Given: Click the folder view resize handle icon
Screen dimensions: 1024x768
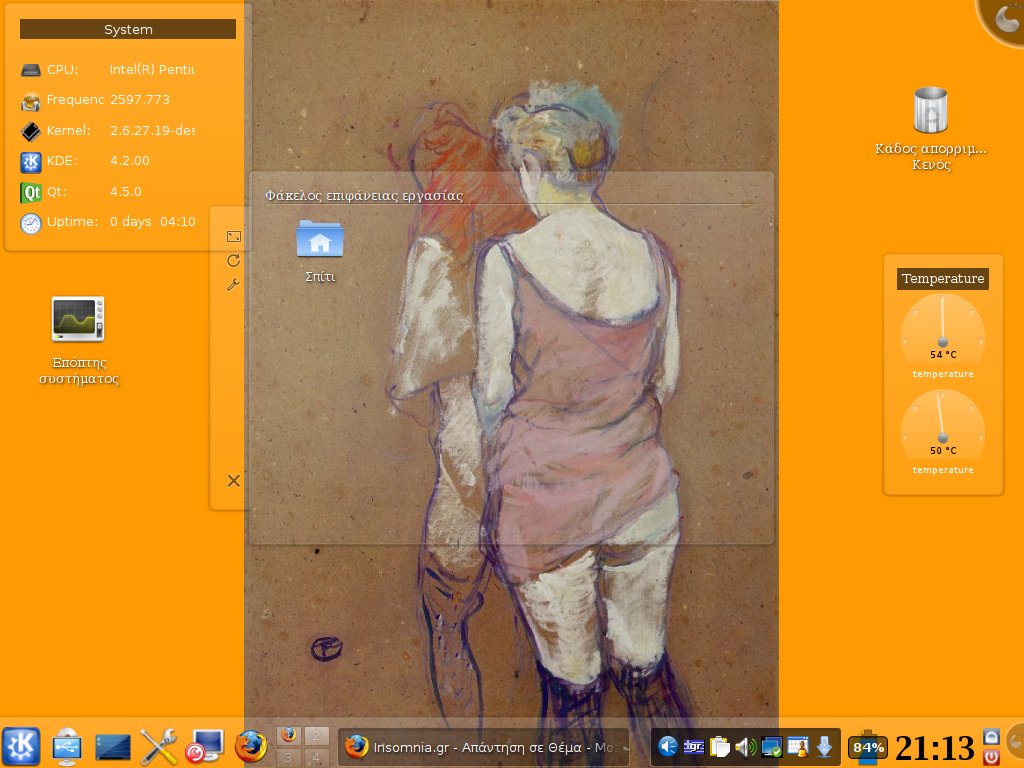Looking at the screenshot, I should tap(233, 236).
